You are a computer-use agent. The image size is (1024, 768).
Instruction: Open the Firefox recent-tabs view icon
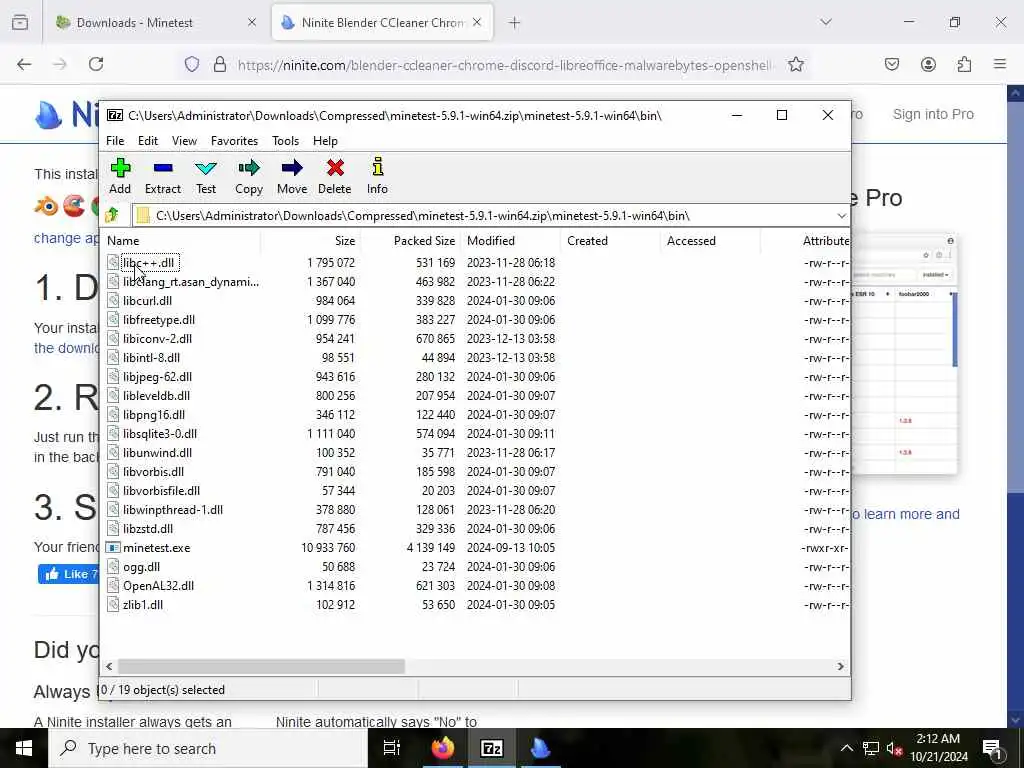[x=20, y=22]
